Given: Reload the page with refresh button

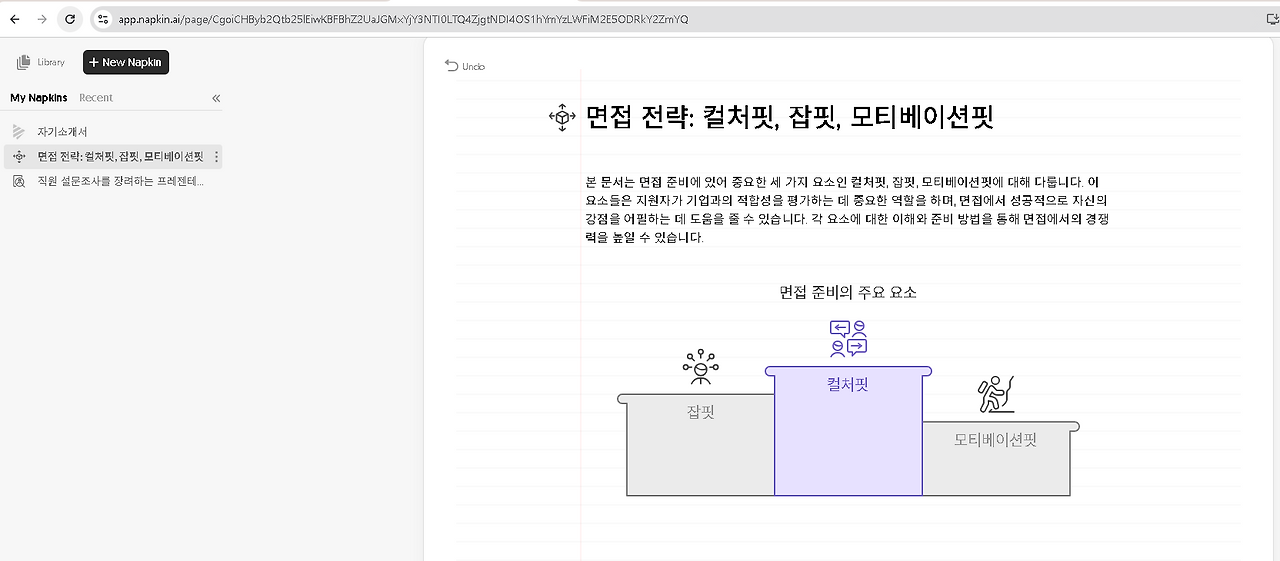Looking at the screenshot, I should coord(70,19).
